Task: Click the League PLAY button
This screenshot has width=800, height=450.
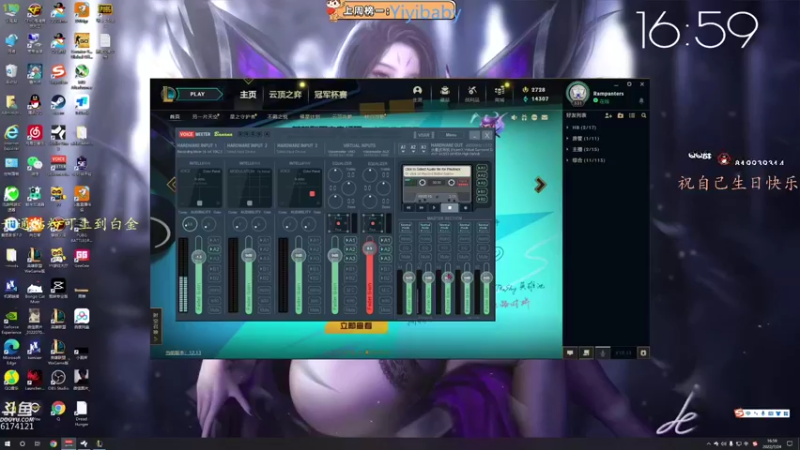Action: pos(197,94)
